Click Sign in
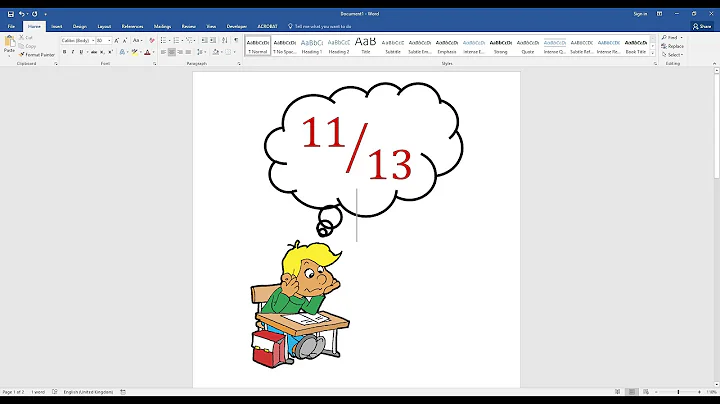This screenshot has width=720, height=404. (640, 14)
